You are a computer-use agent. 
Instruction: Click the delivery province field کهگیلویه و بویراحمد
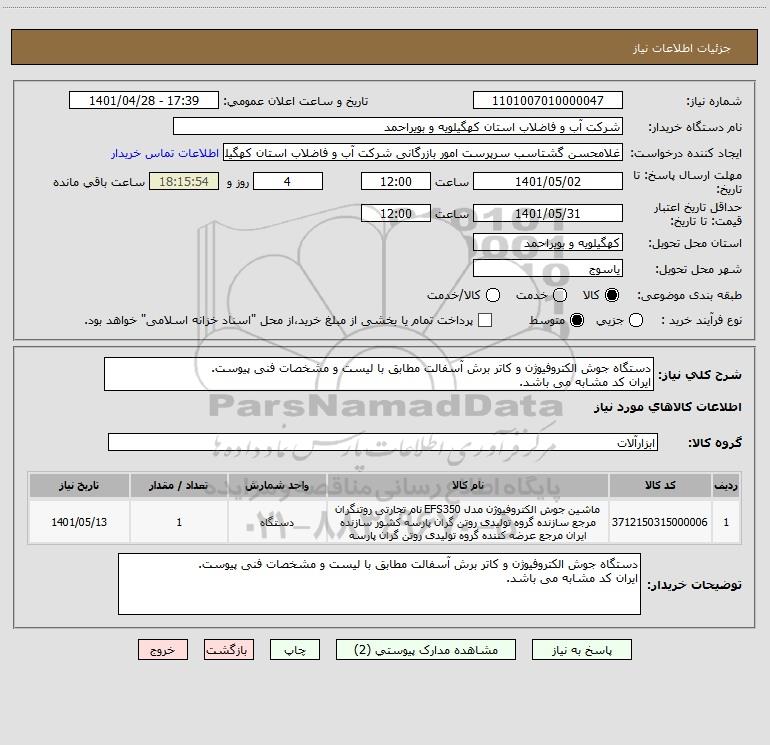tap(548, 243)
